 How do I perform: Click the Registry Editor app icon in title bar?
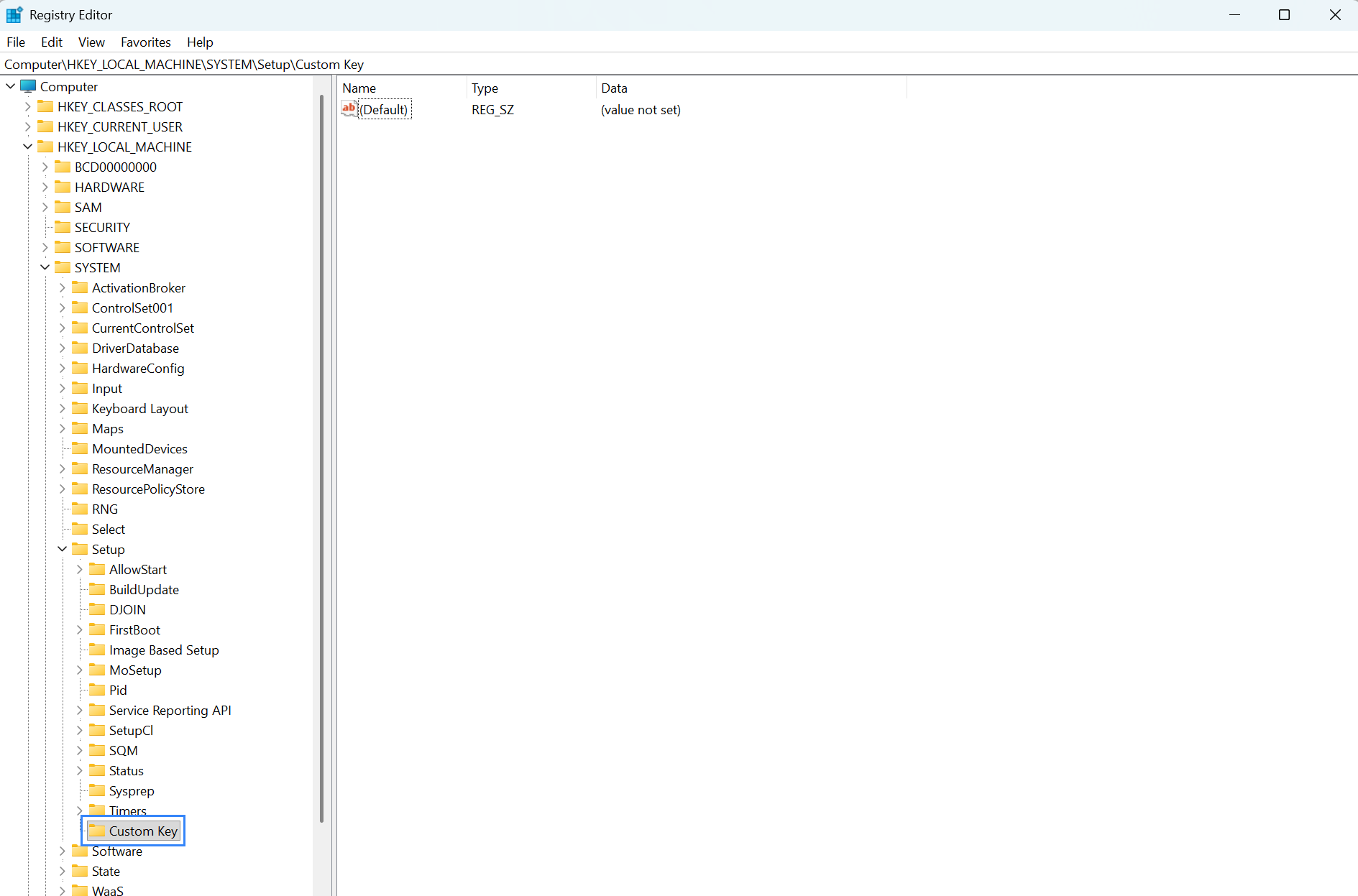pyautogui.click(x=14, y=15)
